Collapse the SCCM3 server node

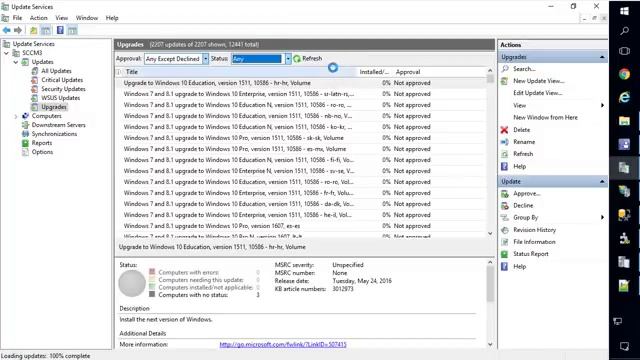[7, 53]
